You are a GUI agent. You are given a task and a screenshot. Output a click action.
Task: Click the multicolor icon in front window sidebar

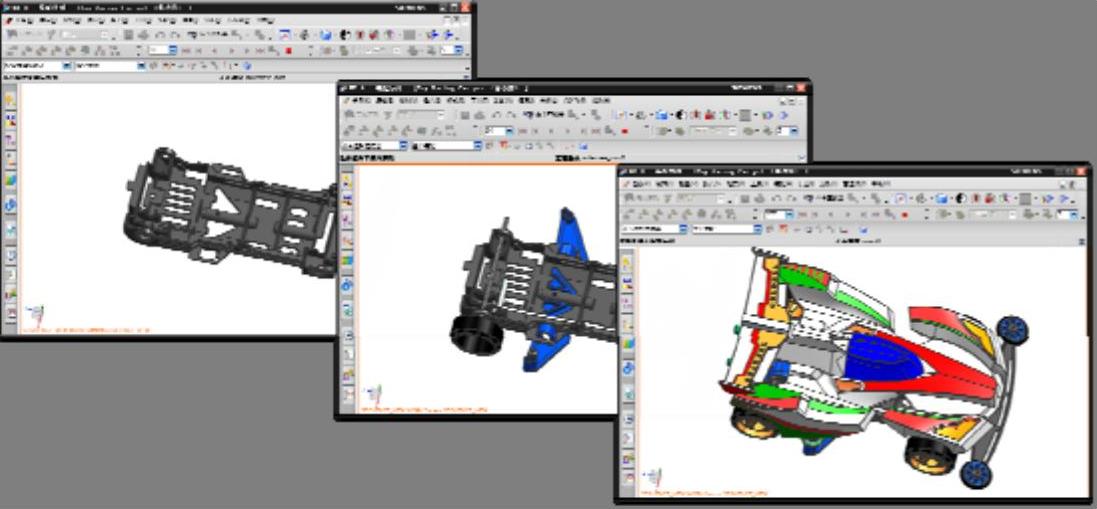click(628, 343)
